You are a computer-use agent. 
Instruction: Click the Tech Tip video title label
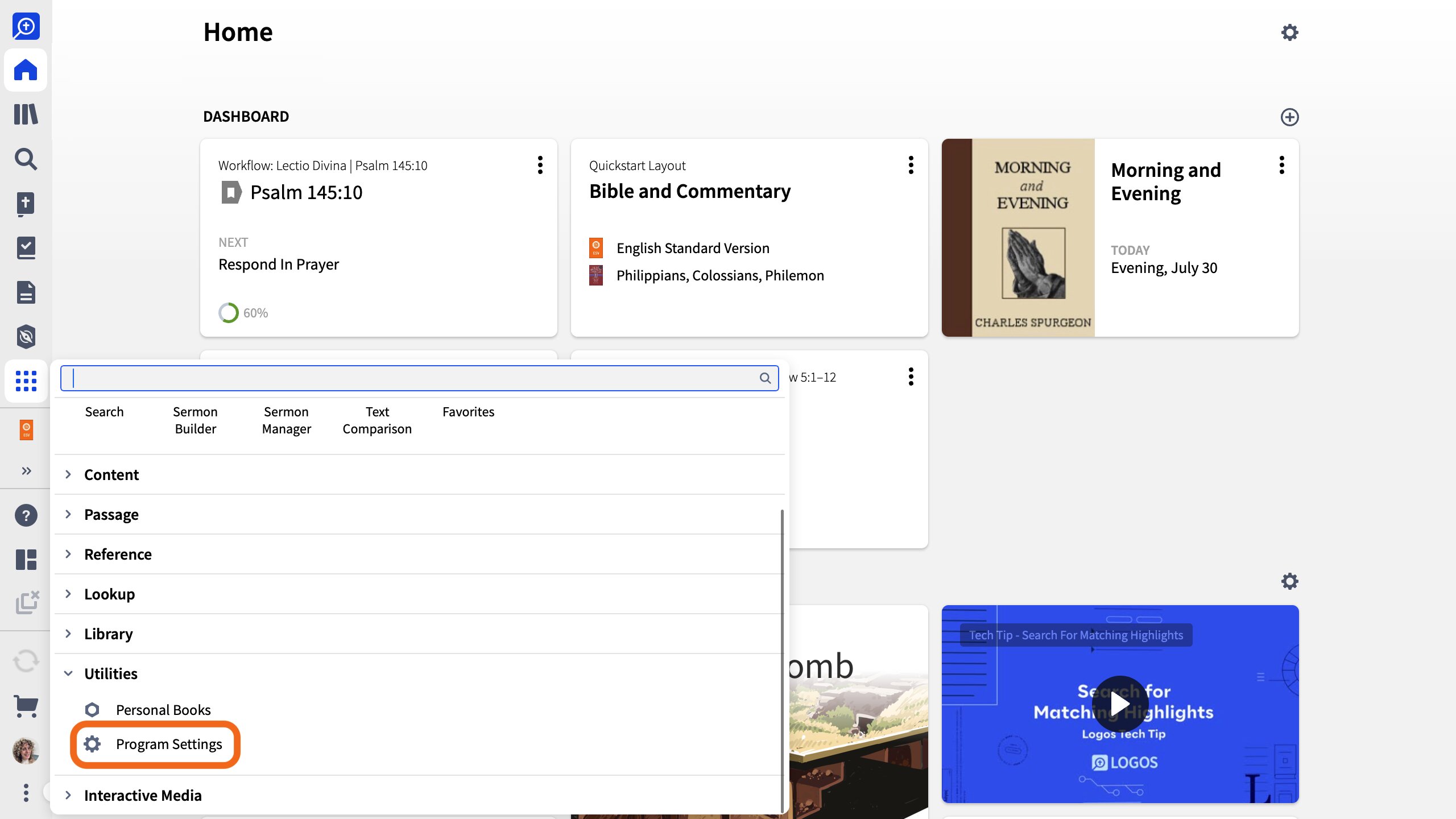point(1076,635)
